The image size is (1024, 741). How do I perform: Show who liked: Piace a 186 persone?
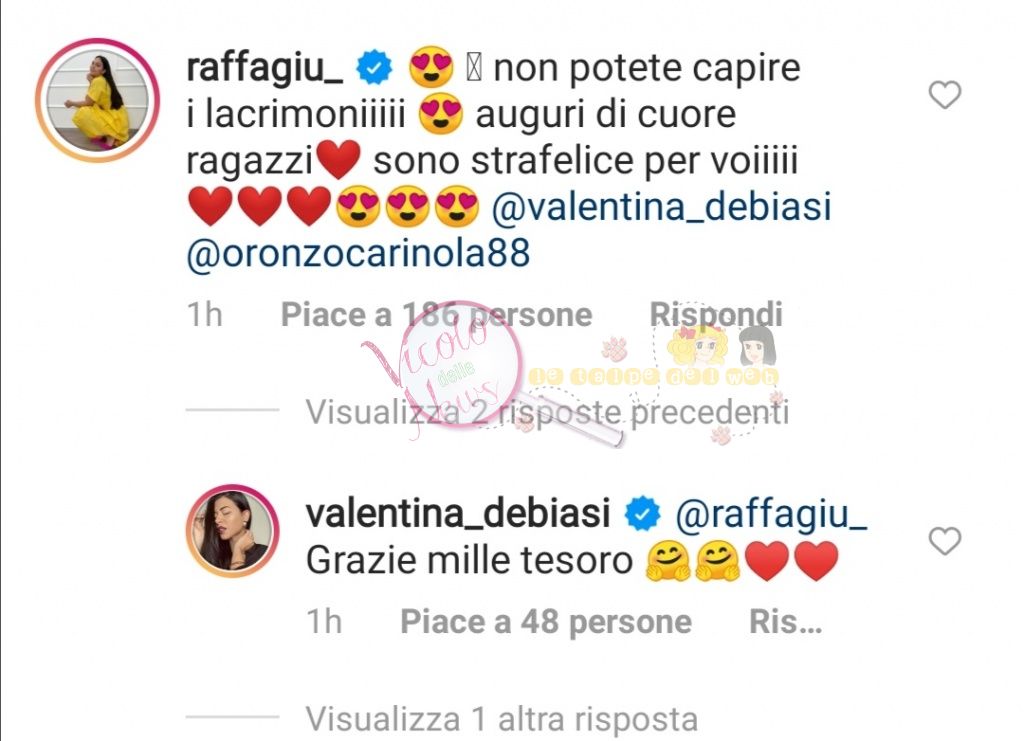point(436,315)
